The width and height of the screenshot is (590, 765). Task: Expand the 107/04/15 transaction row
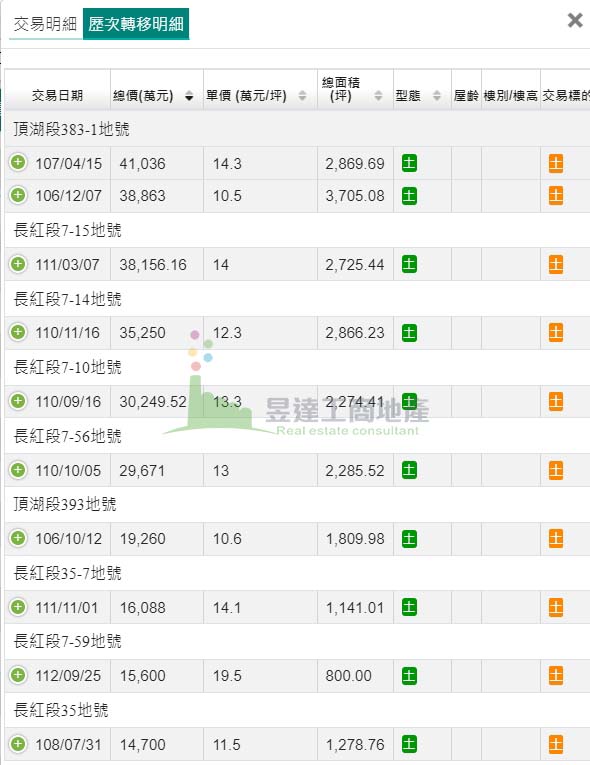[18, 162]
